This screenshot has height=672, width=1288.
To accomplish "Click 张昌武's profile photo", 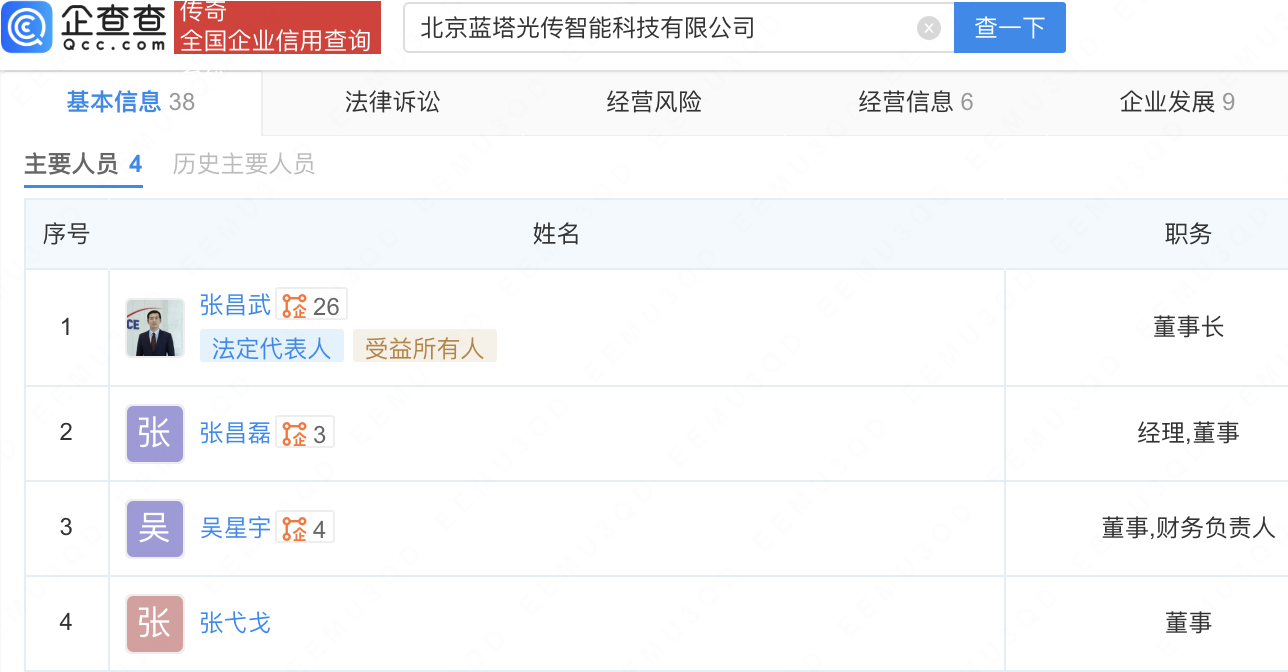I will click(x=155, y=327).
